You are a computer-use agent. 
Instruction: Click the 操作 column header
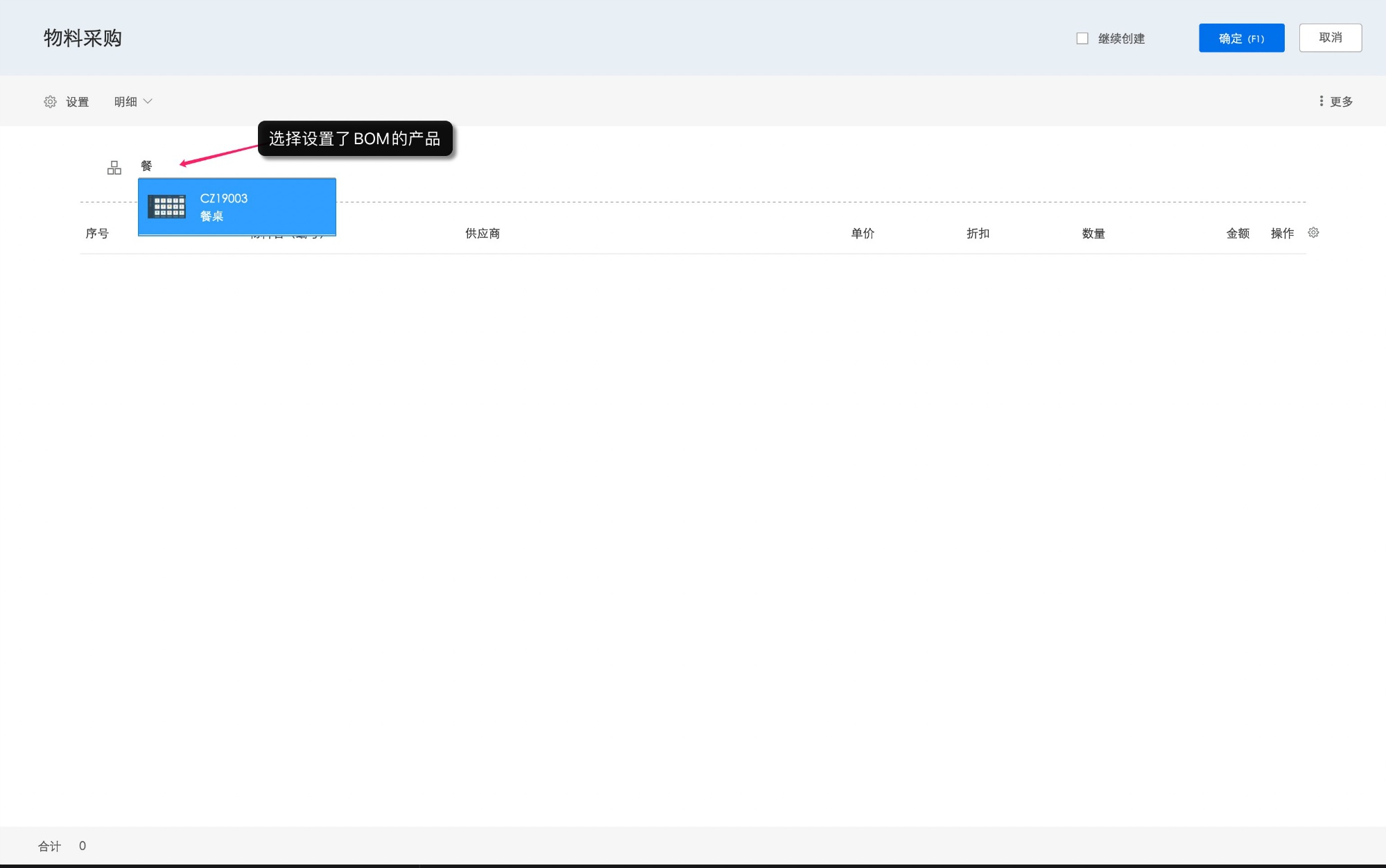1282,234
